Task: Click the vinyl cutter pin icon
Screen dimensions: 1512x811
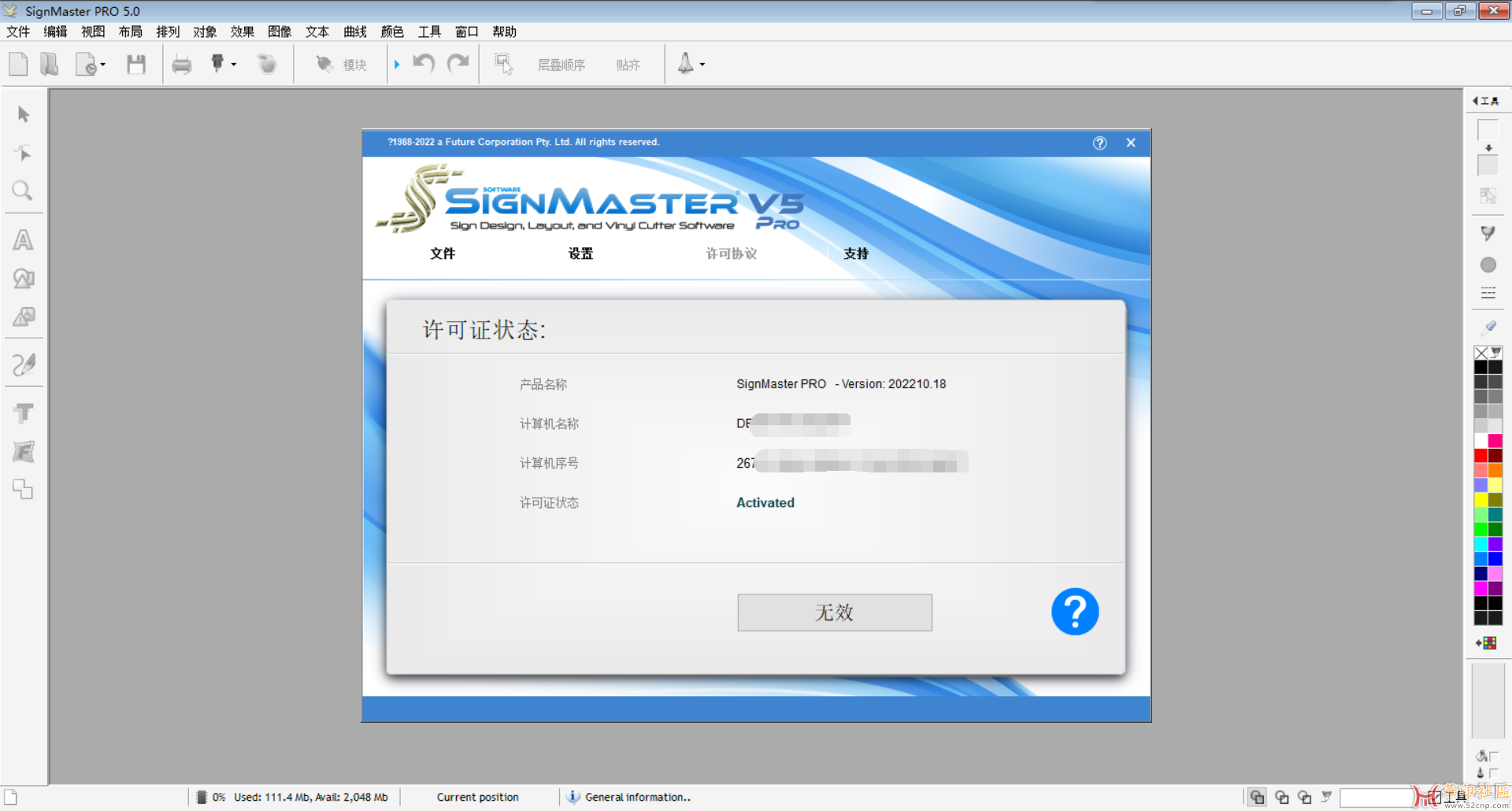Action: 217,64
